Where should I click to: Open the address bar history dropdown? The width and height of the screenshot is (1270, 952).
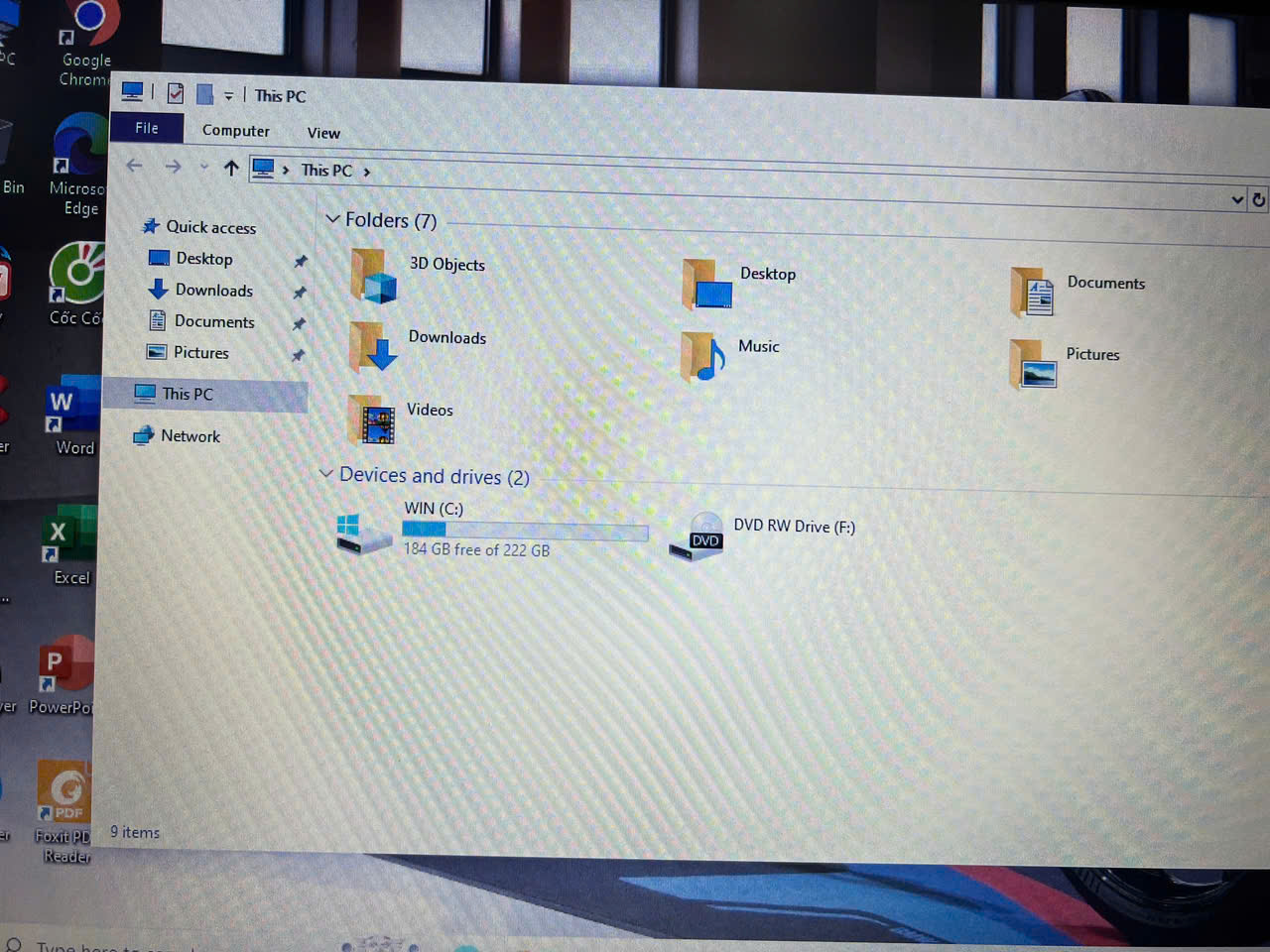click(1236, 199)
